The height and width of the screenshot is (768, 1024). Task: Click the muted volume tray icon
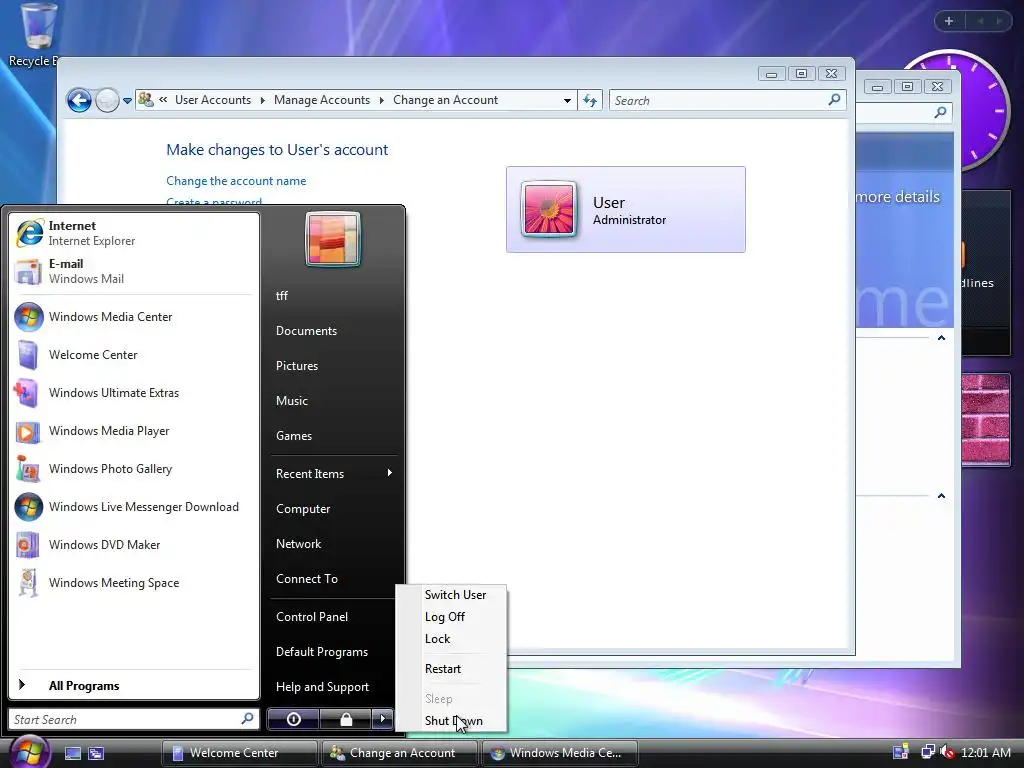946,752
